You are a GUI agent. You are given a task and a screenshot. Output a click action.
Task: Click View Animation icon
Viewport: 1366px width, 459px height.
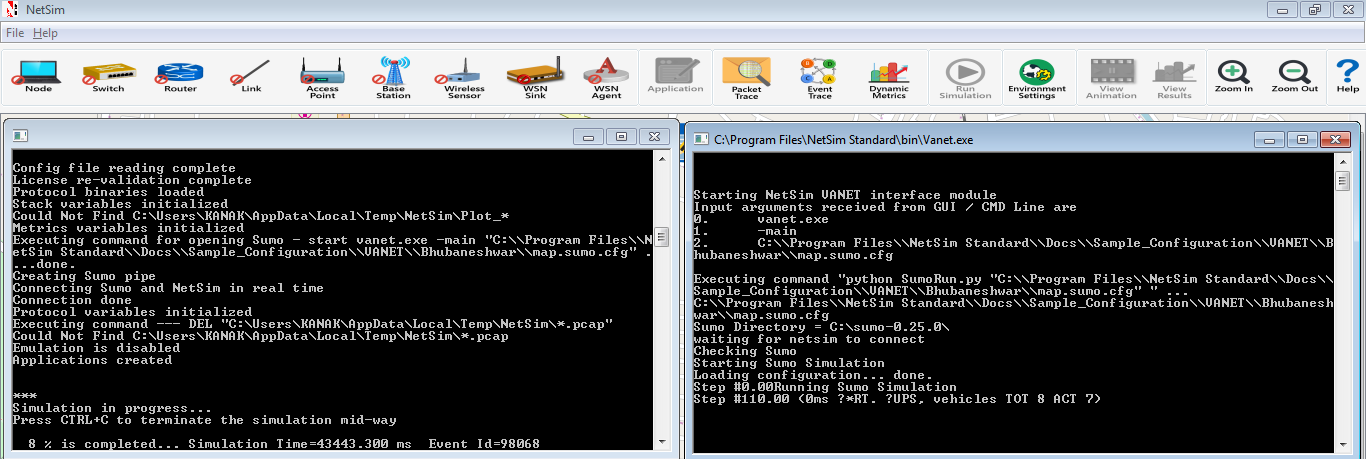point(1111,78)
